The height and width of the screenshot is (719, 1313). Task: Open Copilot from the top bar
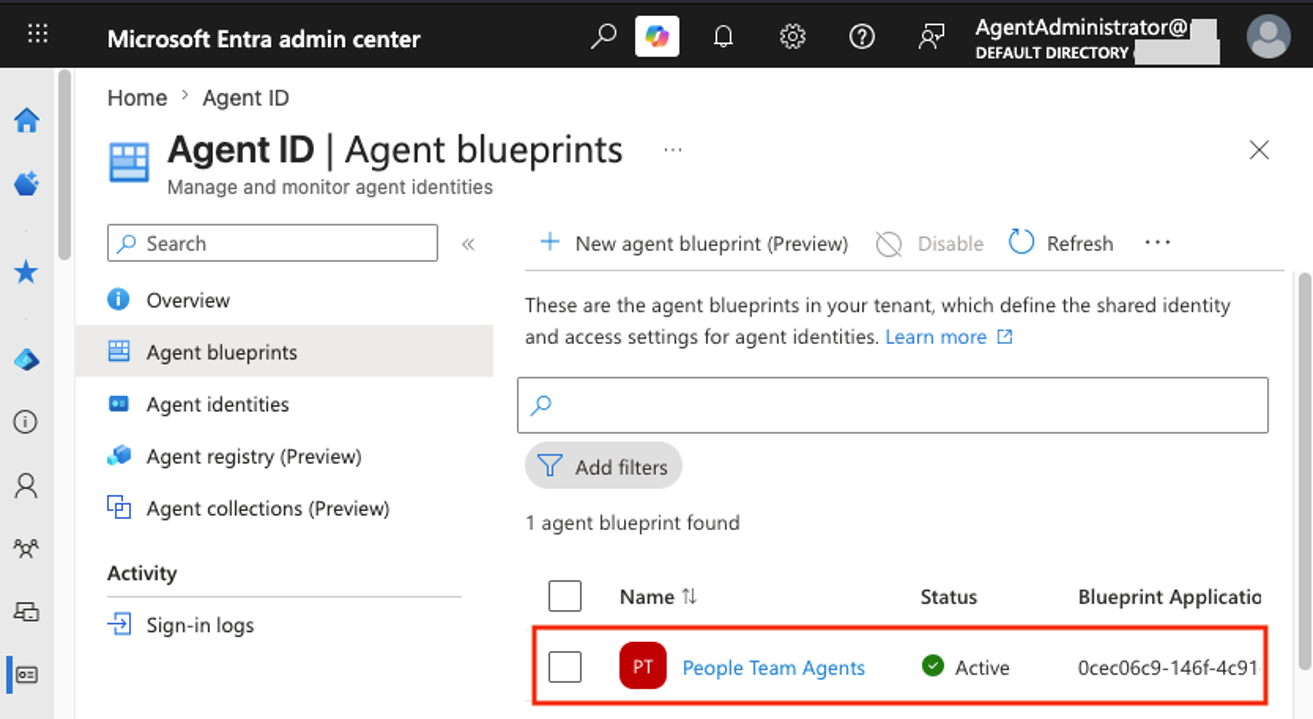657,37
